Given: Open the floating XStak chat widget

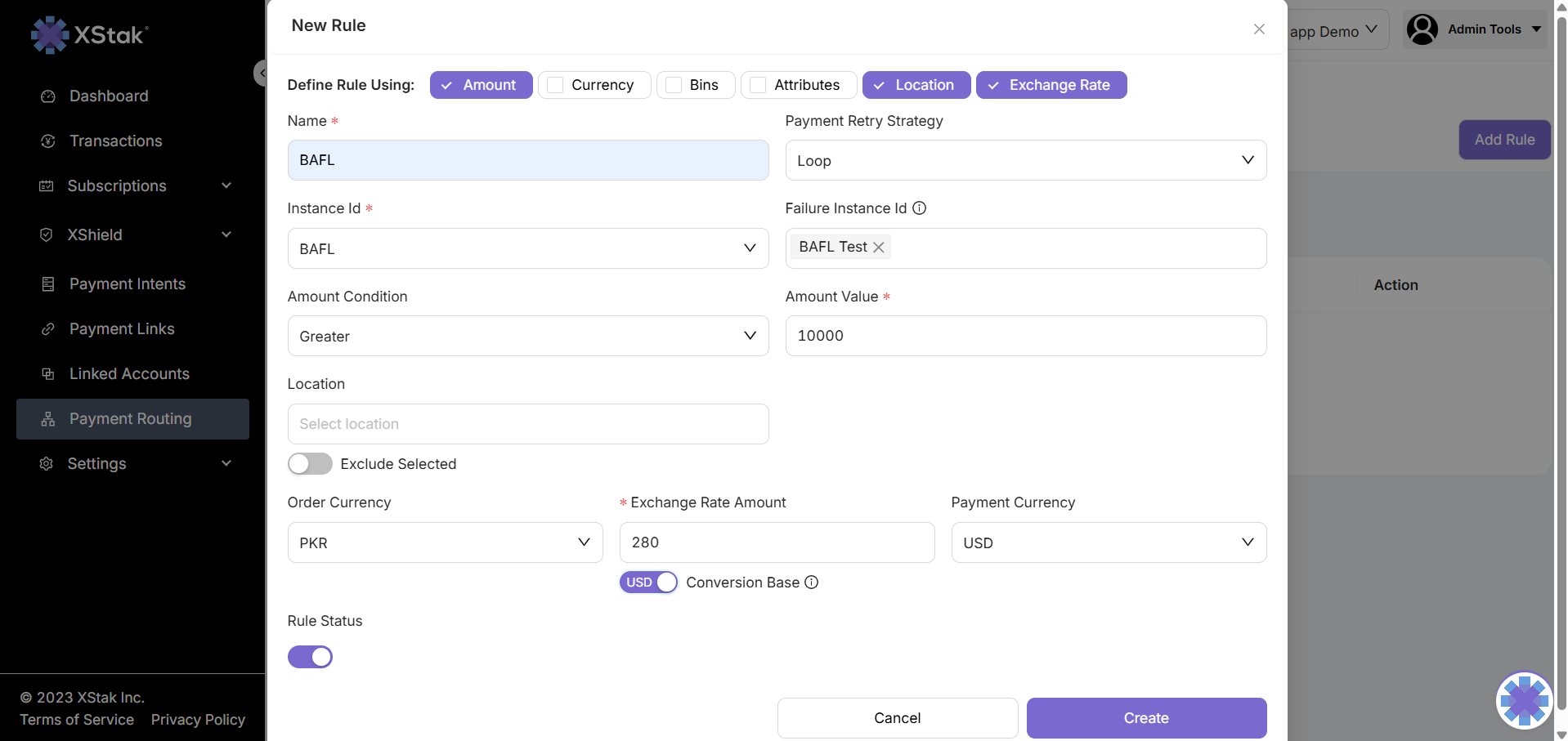Looking at the screenshot, I should (x=1524, y=700).
